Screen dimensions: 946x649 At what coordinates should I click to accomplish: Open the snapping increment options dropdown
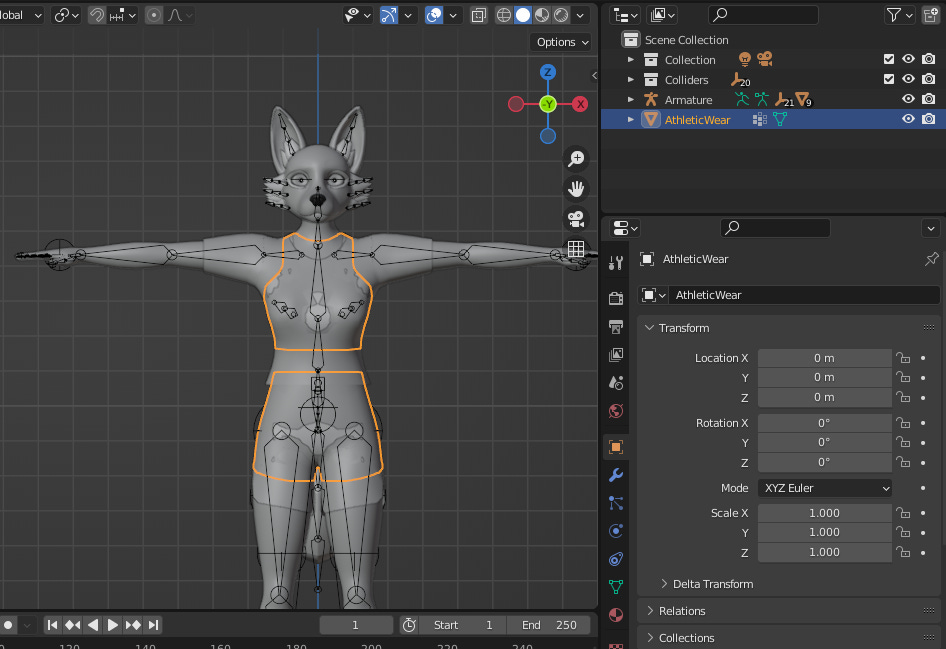(122, 15)
